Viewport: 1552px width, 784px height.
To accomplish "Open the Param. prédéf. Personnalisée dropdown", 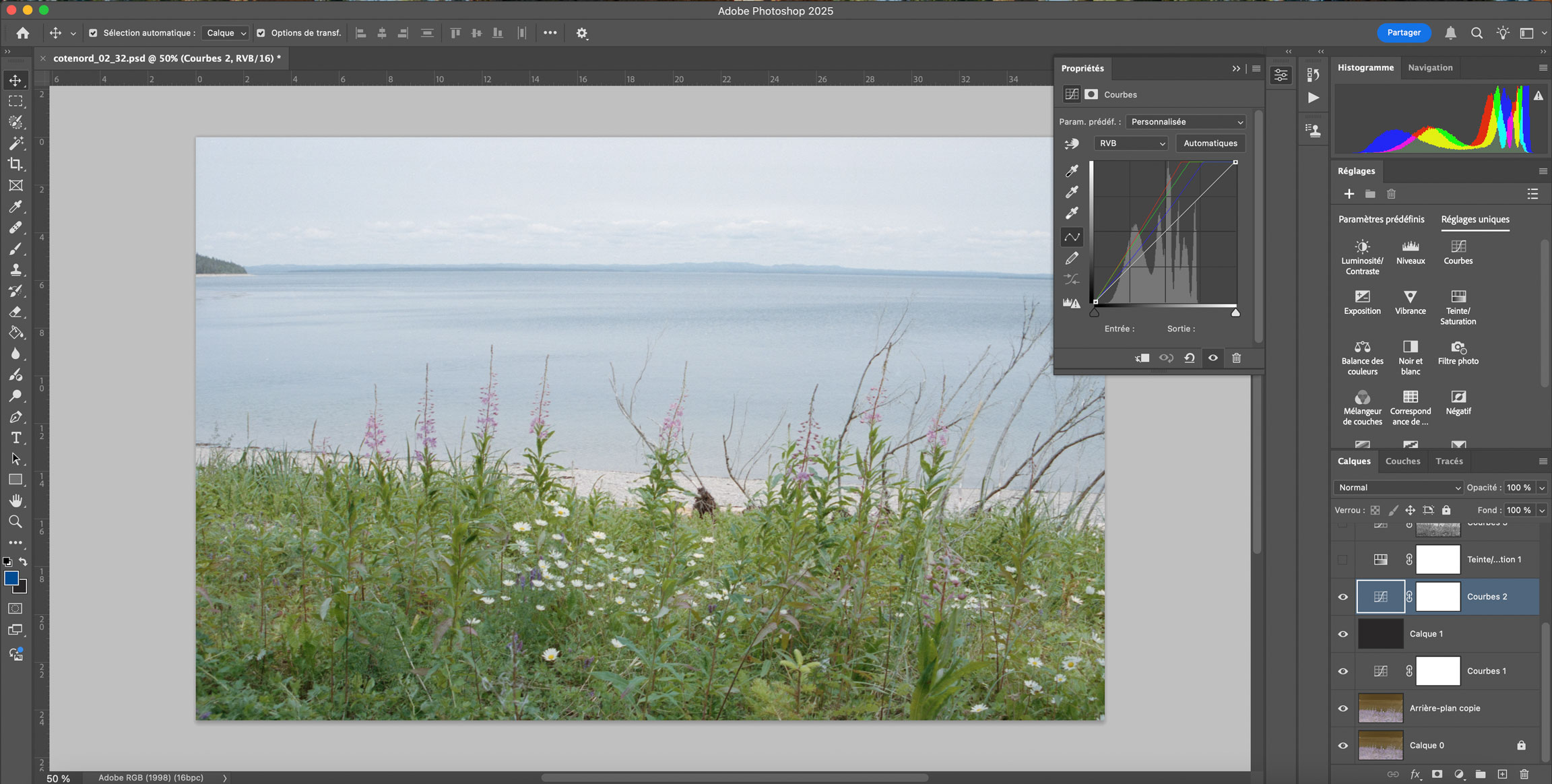I will click(x=1186, y=122).
